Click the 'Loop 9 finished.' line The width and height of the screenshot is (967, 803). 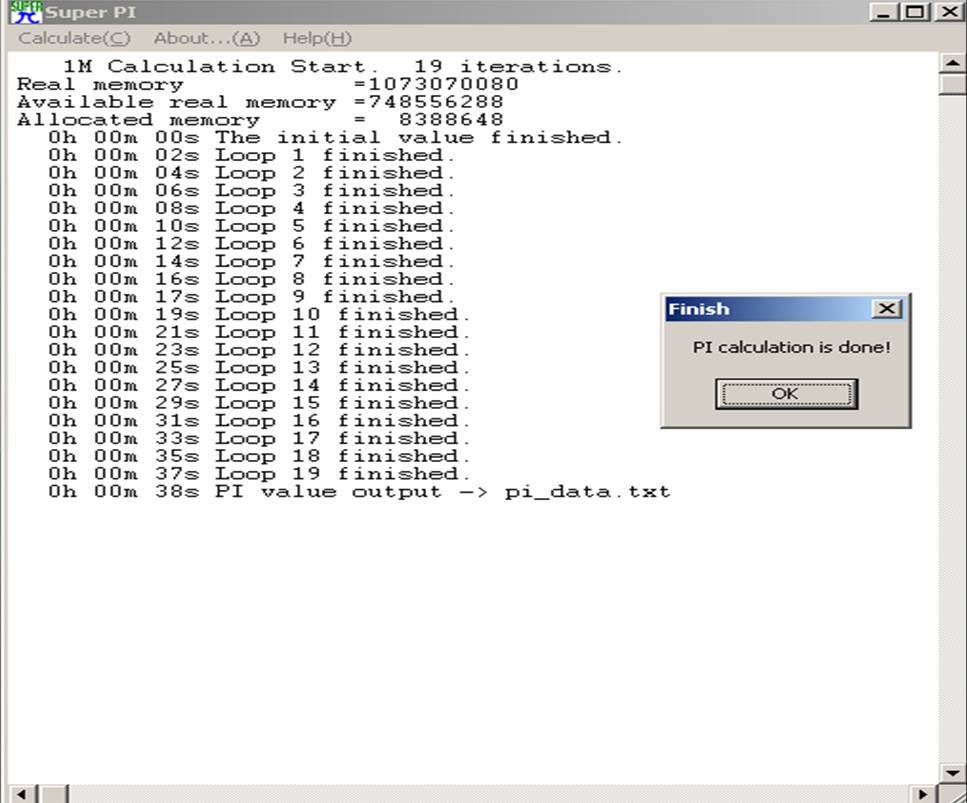[x=252, y=297]
